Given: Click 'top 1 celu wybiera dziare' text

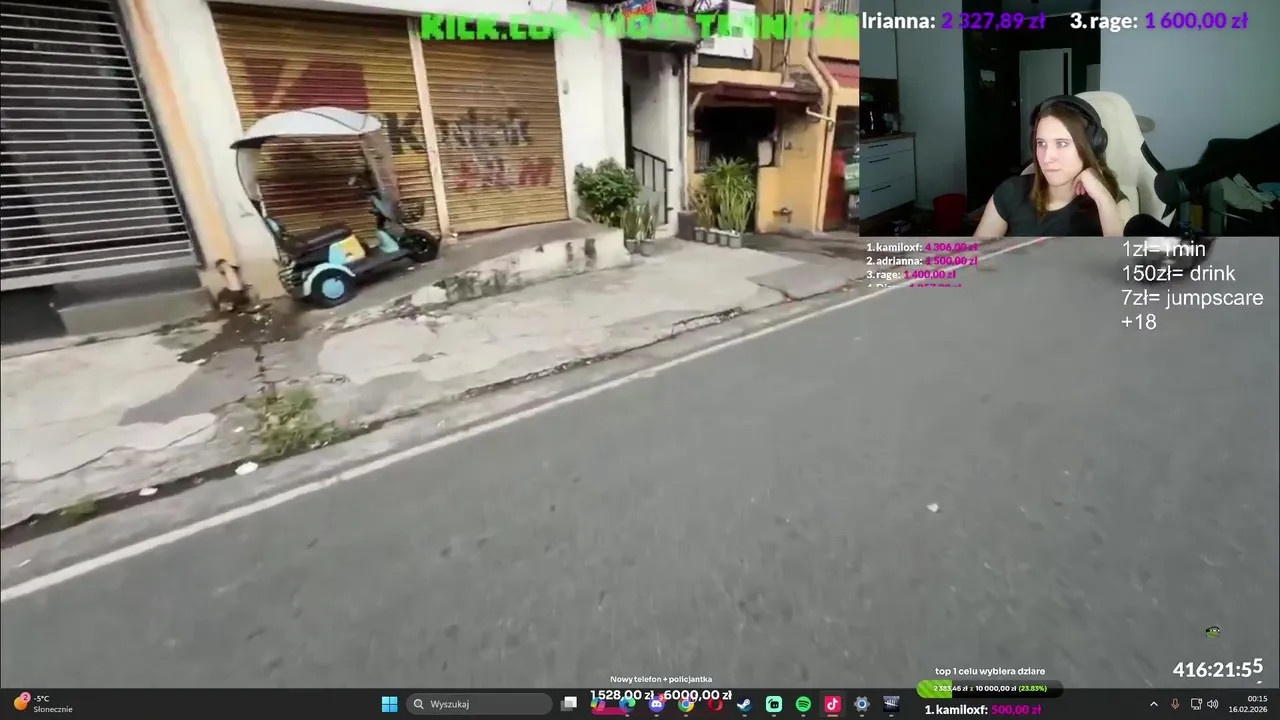Looking at the screenshot, I should pyautogui.click(x=990, y=672).
